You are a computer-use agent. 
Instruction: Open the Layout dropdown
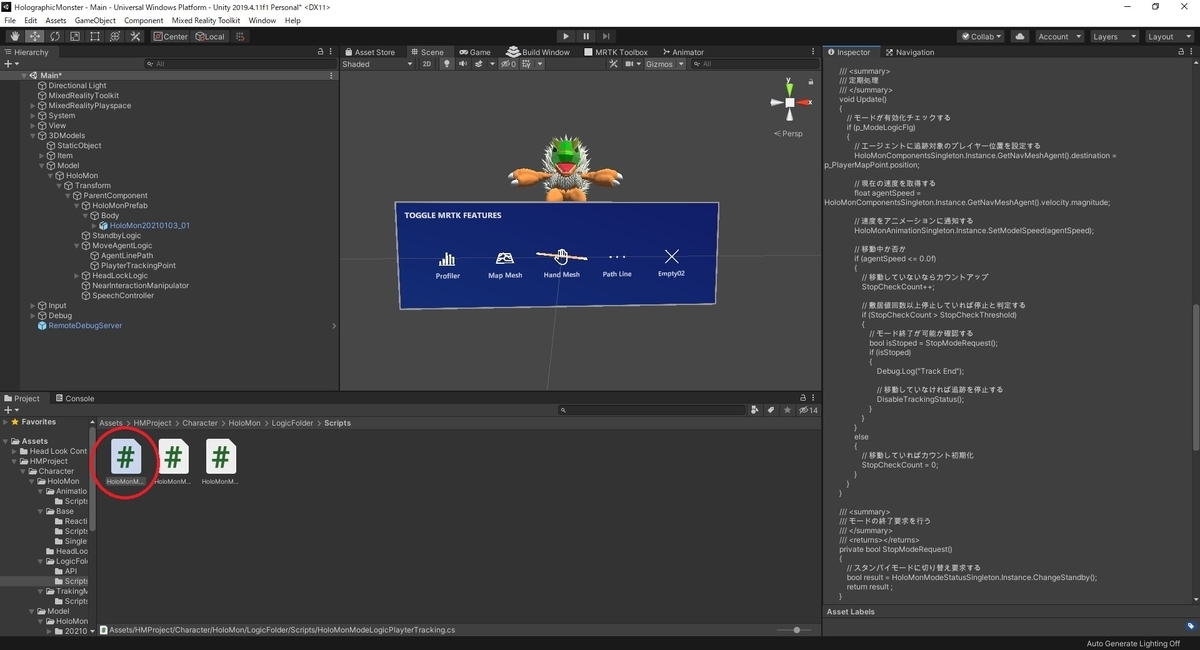1168,37
